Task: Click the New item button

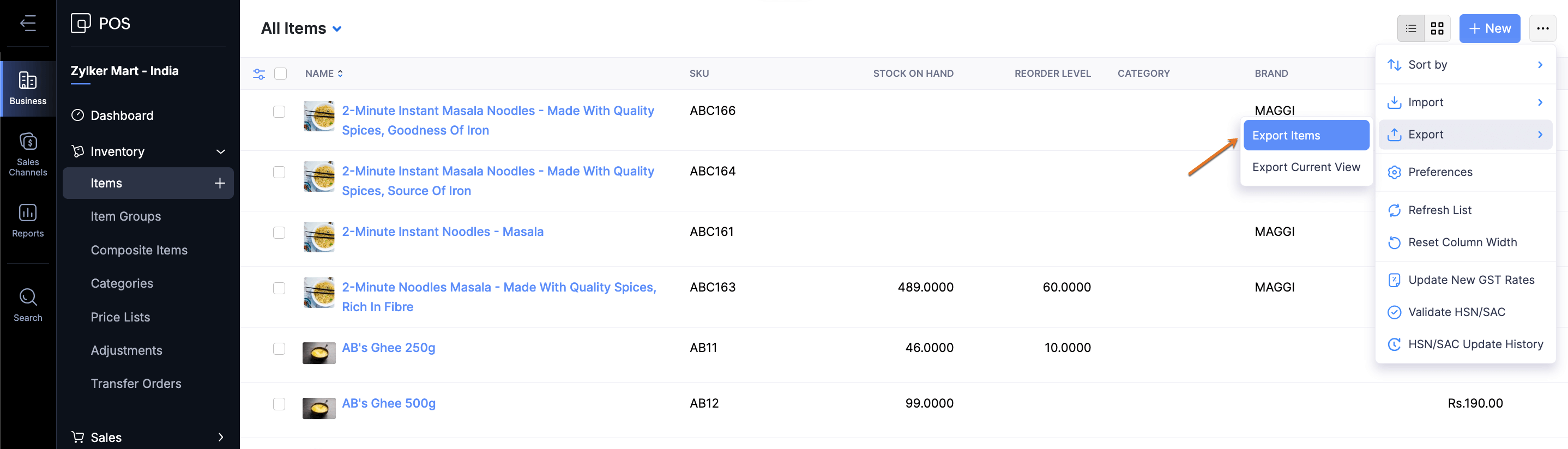Action: coord(1489,28)
